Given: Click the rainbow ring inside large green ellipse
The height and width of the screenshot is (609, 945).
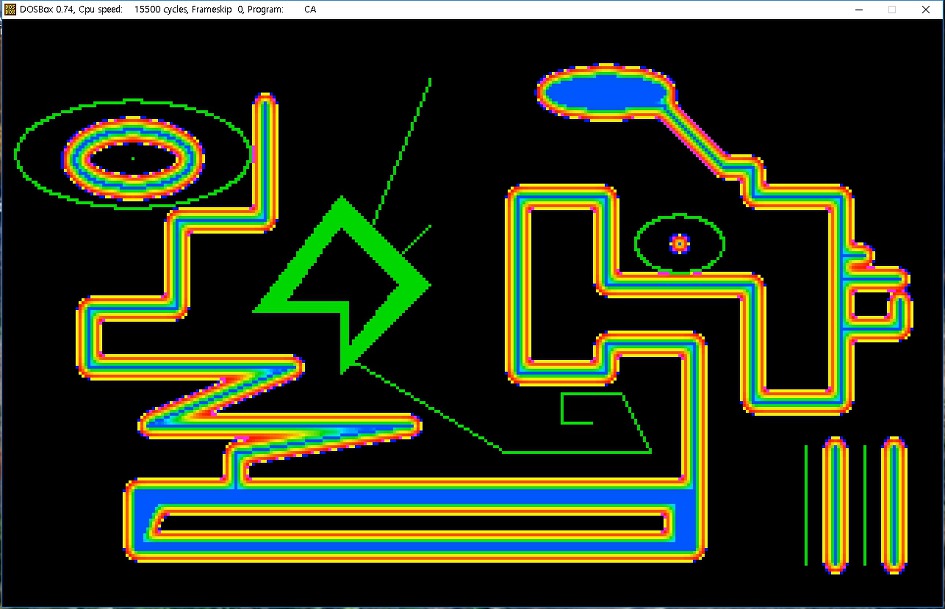Looking at the screenshot, I should [133, 159].
